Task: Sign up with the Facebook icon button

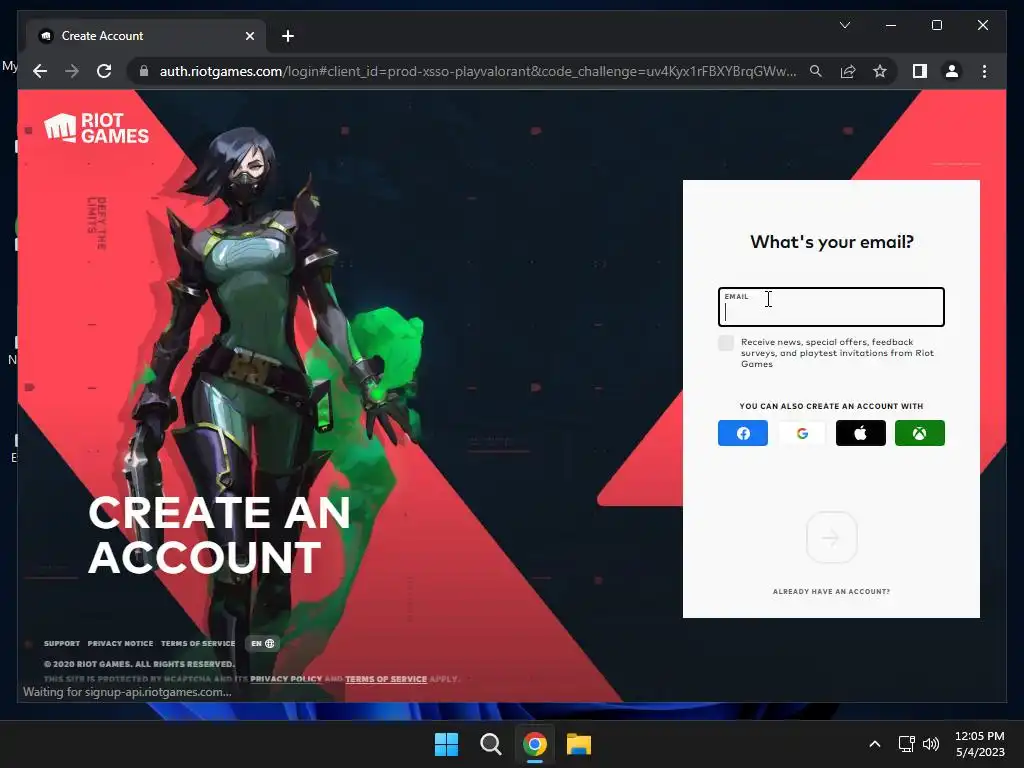Action: (x=743, y=433)
